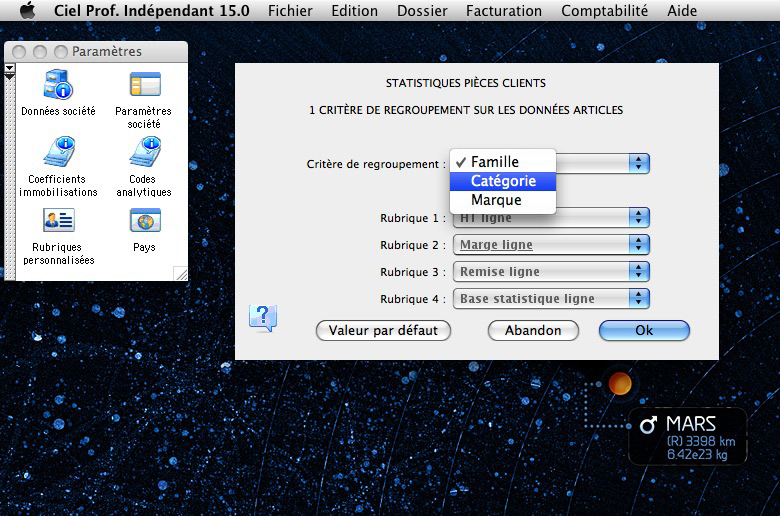
Task: Close the Paramètres window
Action: click(19, 52)
